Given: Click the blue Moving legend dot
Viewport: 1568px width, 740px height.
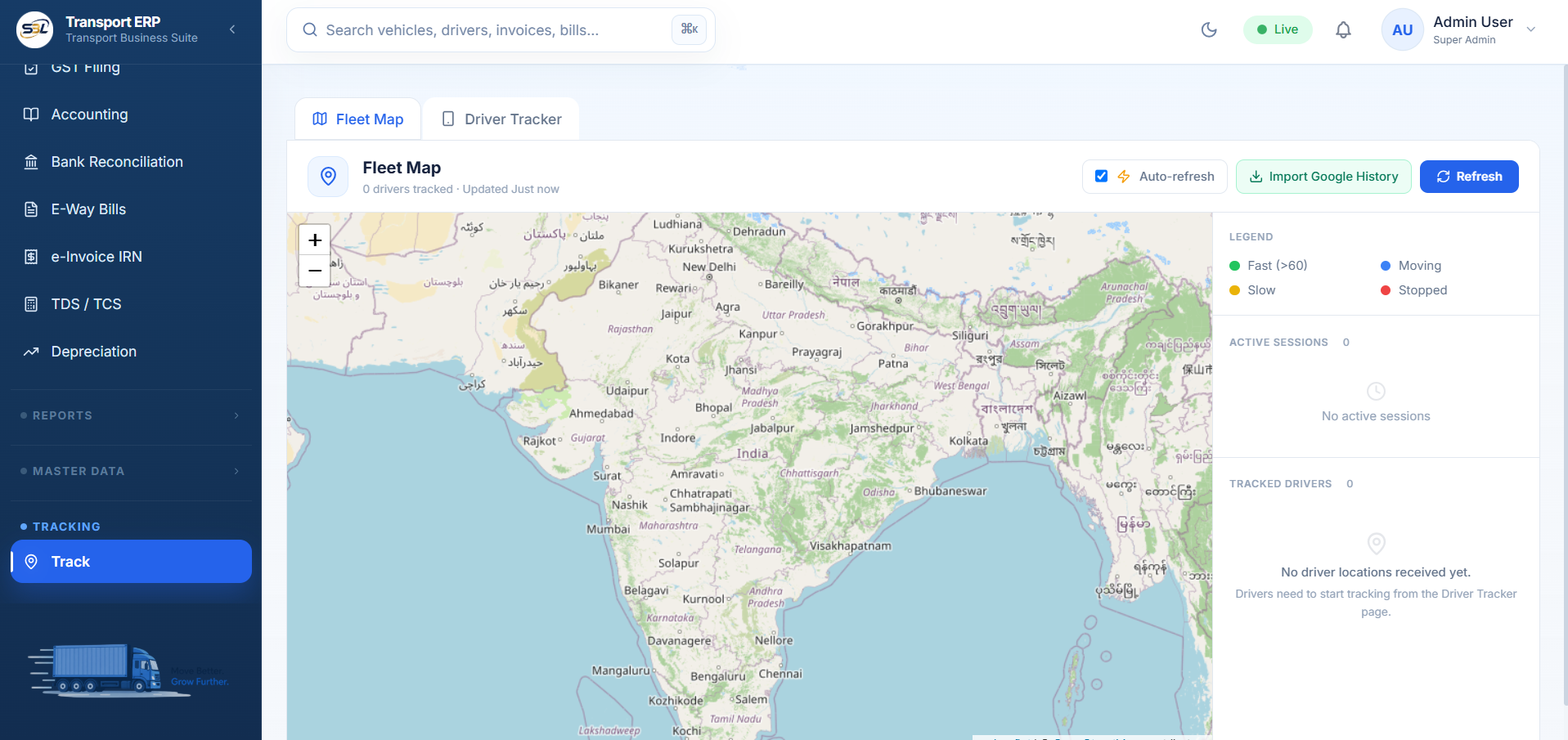Looking at the screenshot, I should 1386,266.
